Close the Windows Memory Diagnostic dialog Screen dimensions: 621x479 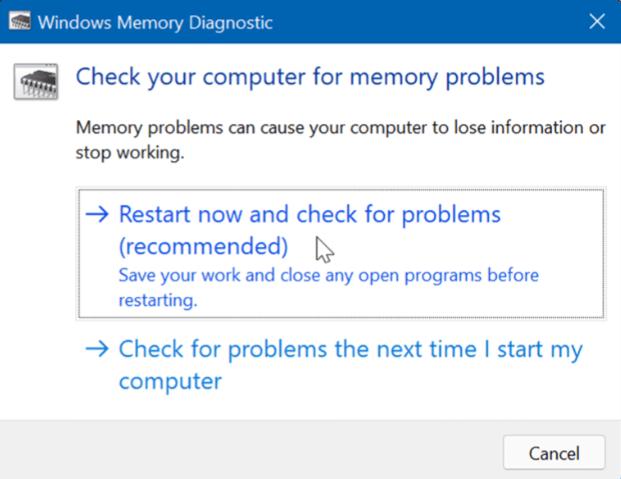(x=597, y=21)
